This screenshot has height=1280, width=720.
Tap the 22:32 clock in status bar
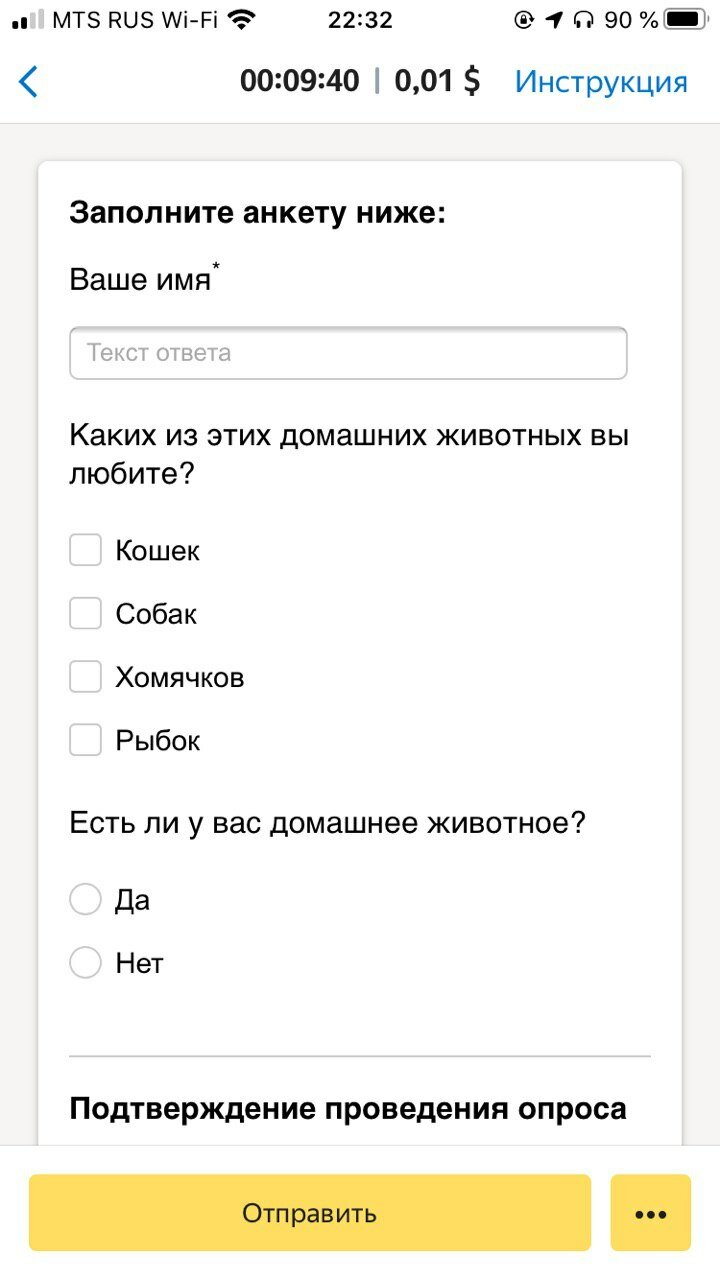(x=360, y=19)
